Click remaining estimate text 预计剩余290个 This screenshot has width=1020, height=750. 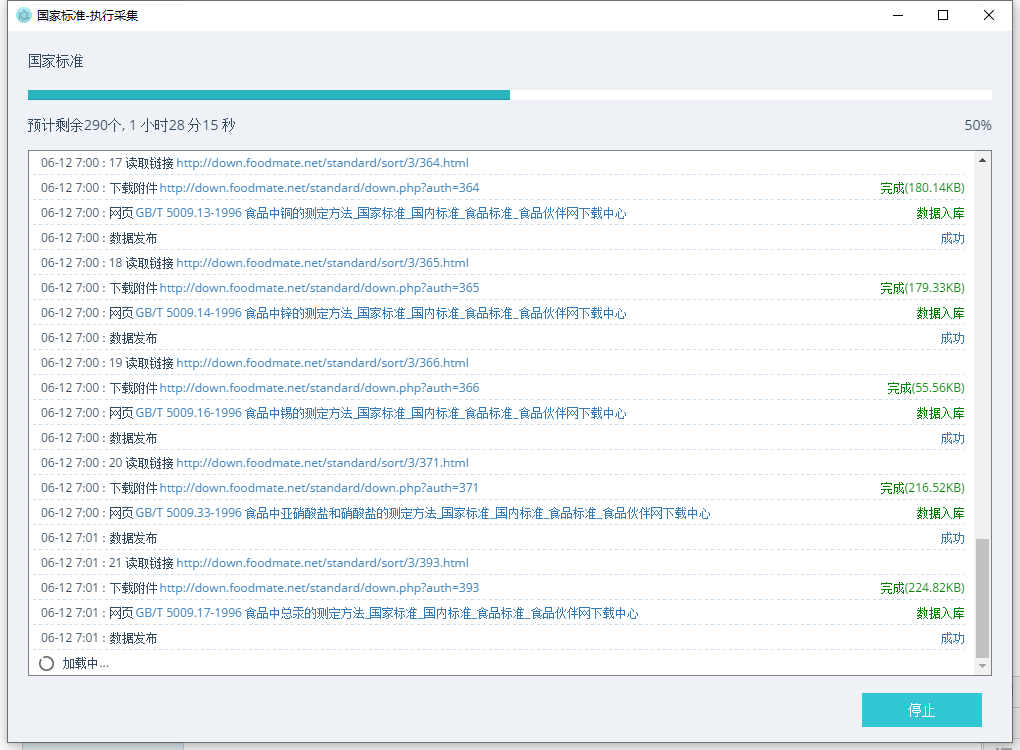75,125
